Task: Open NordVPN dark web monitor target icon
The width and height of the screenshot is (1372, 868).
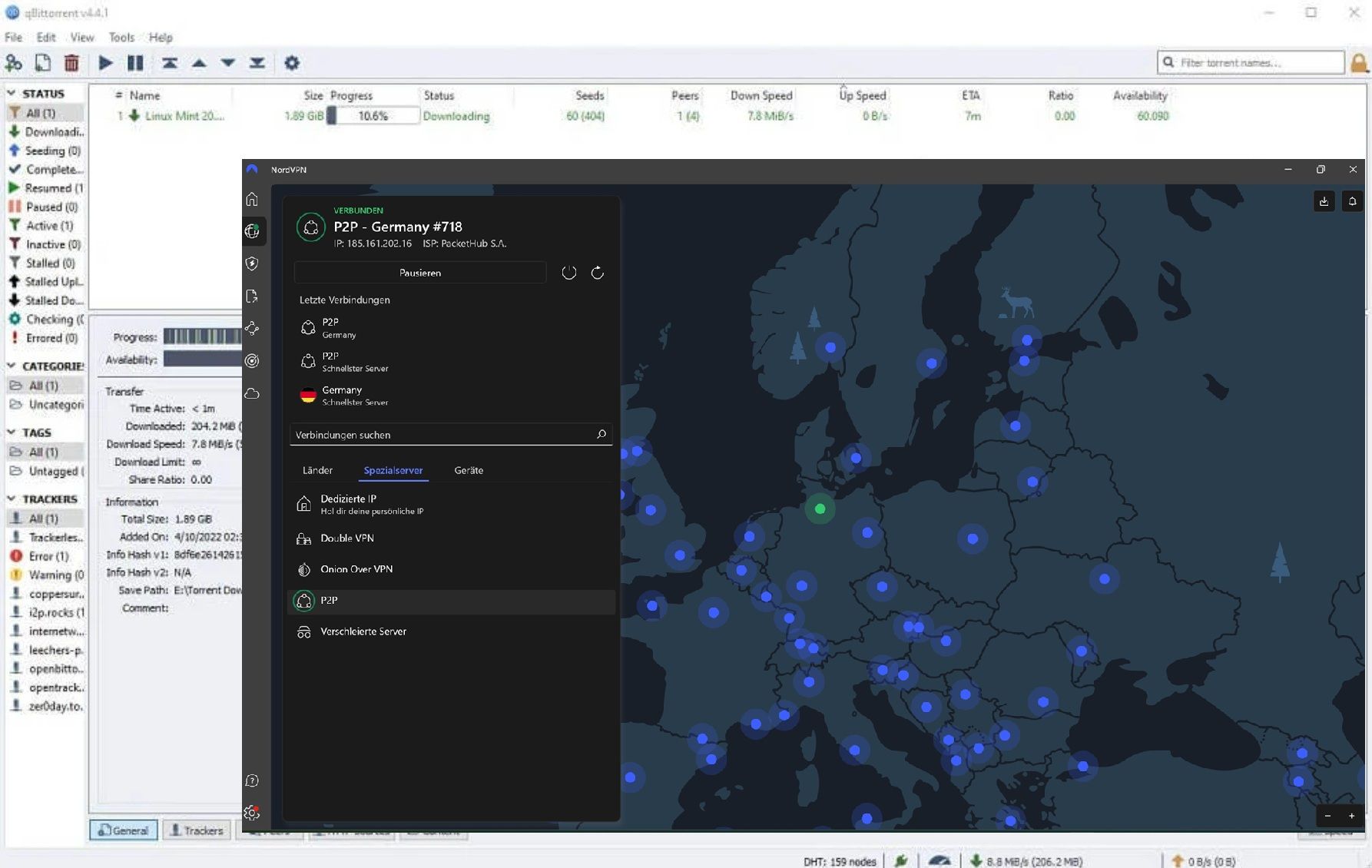Action: coord(252,361)
